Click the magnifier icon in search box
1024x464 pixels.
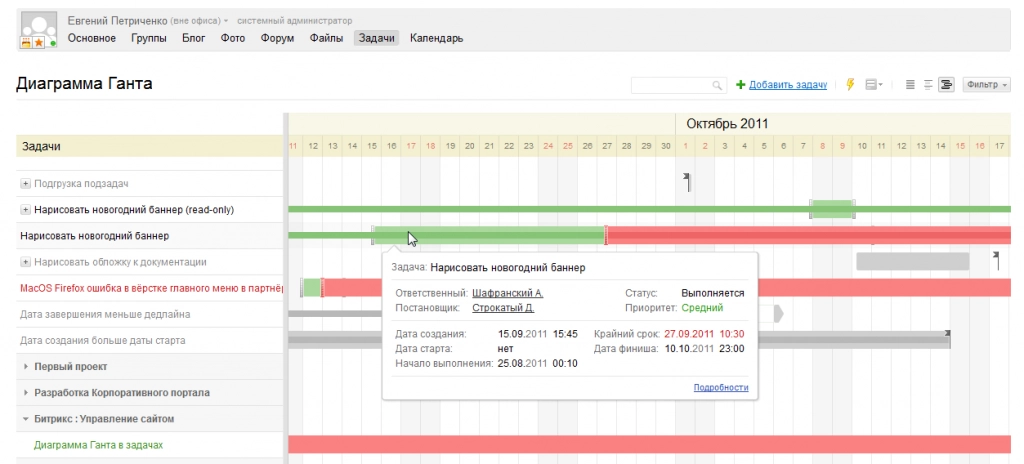[717, 86]
